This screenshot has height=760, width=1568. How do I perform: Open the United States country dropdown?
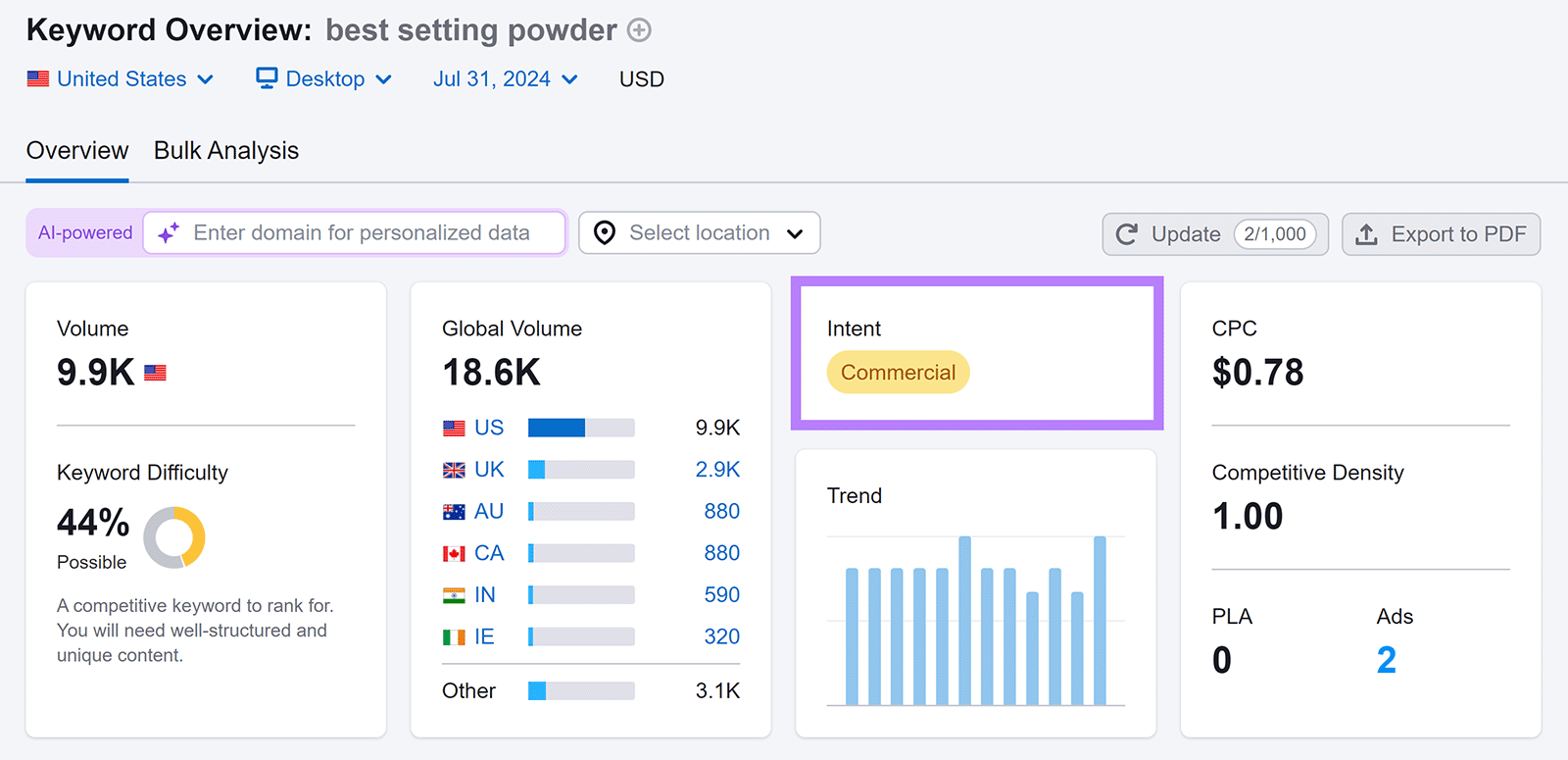pyautogui.click(x=121, y=78)
